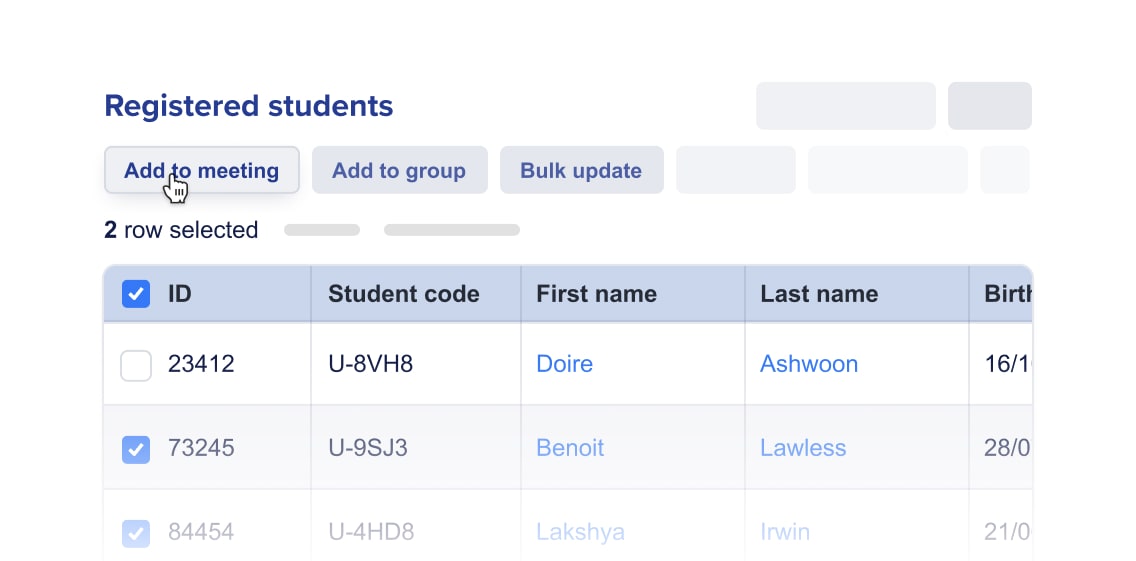Click student code U-8VH8 cell

click(370, 364)
